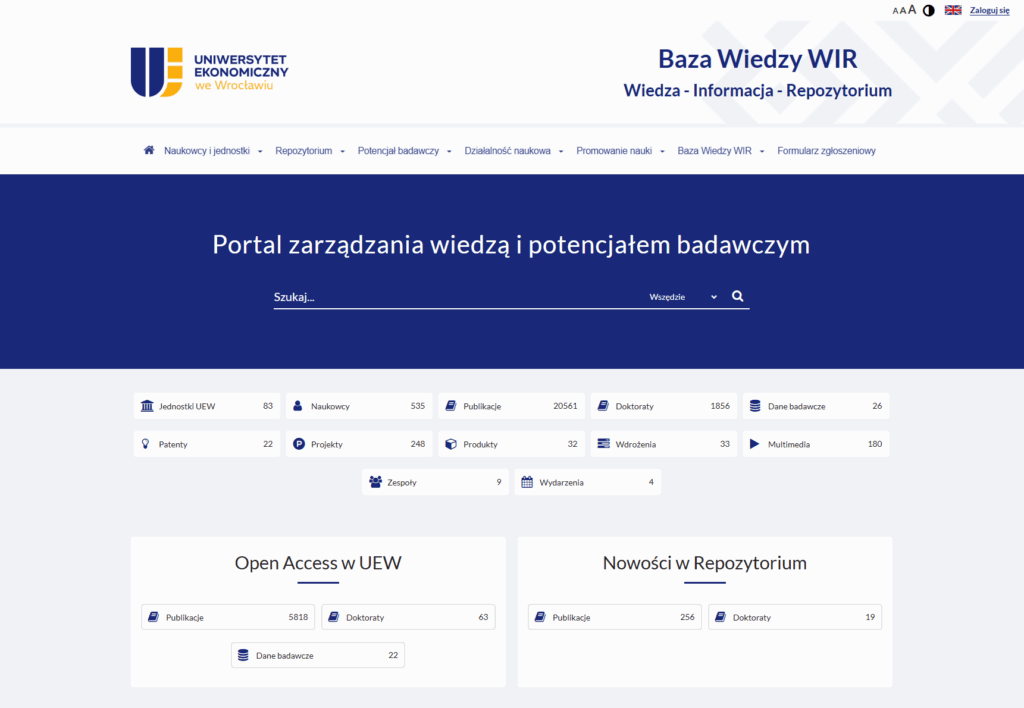Image resolution: width=1024 pixels, height=708 pixels.
Task: Open the Wszędzie search scope dropdown
Action: [682, 296]
